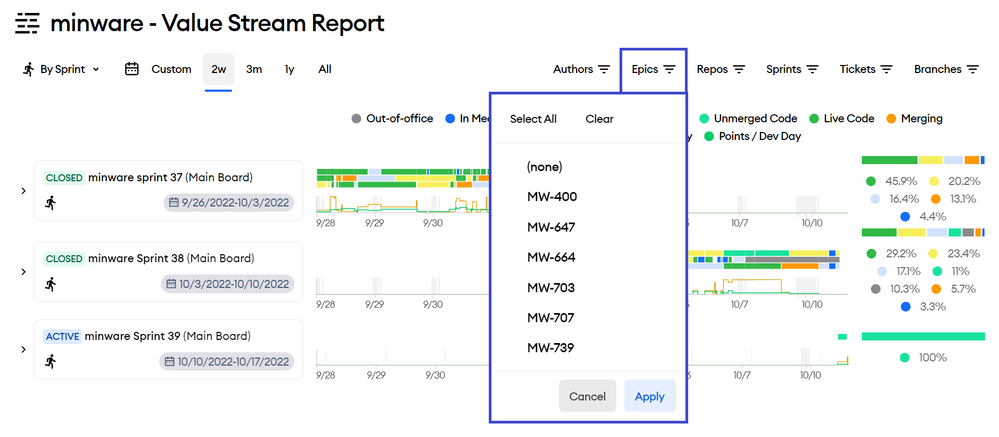Click the Sprint 38 activity timeline bars
The height and width of the screenshot is (437, 999).
pos(764,261)
